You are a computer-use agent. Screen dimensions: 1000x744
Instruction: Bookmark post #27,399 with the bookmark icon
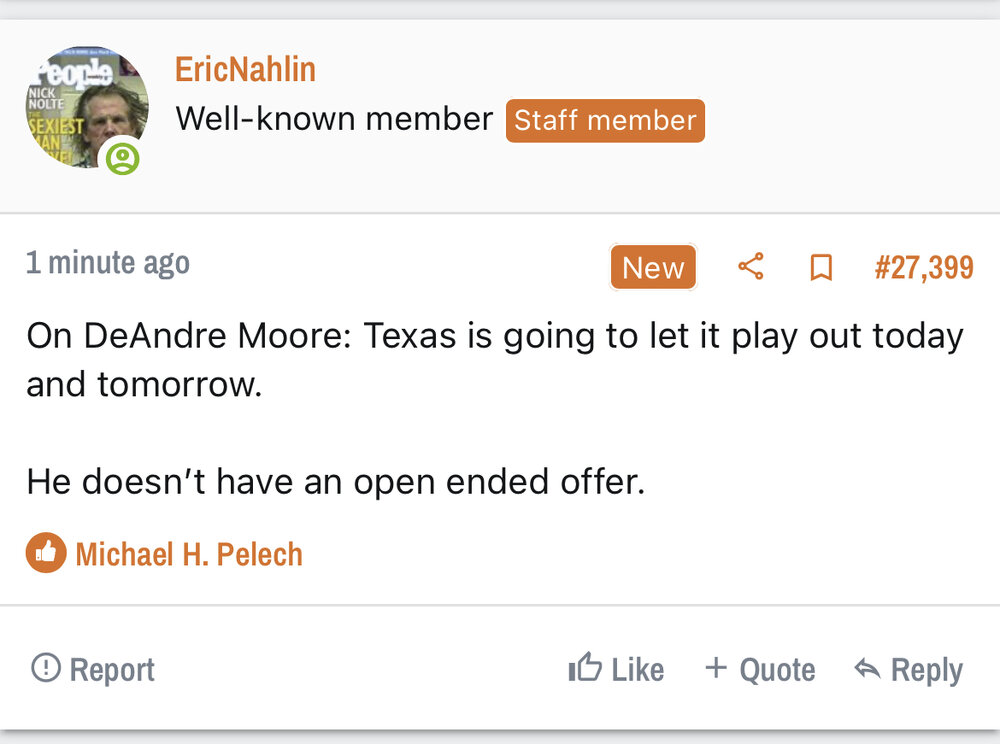[x=821, y=267]
